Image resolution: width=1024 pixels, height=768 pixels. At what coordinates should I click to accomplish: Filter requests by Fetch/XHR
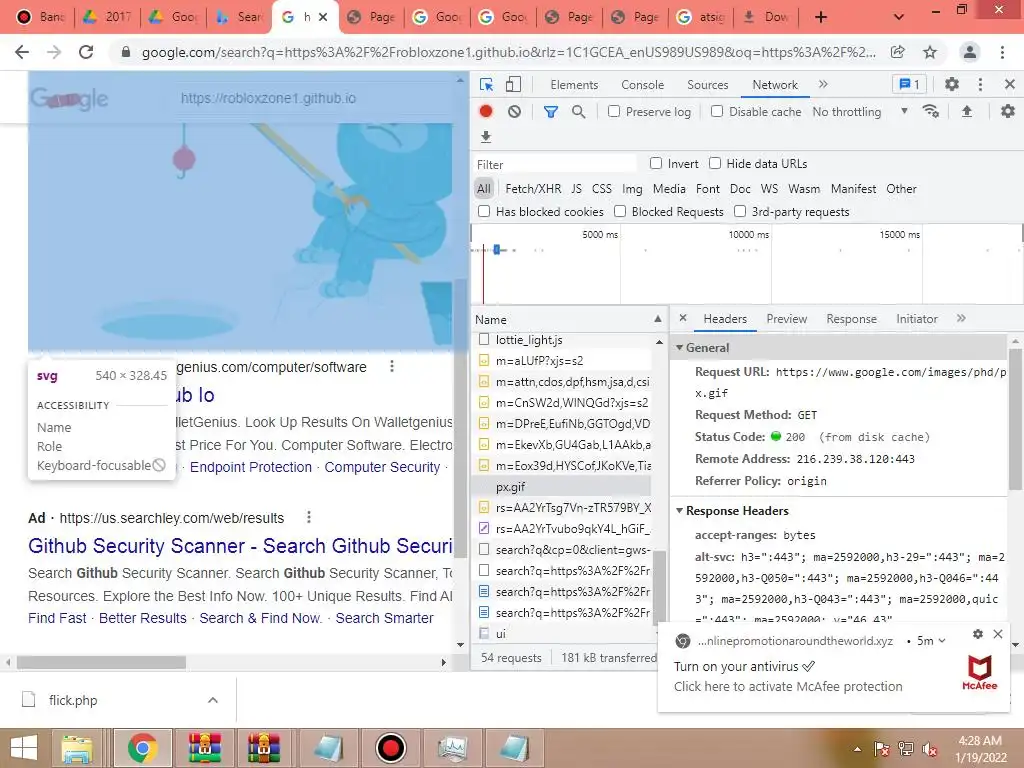(x=533, y=189)
